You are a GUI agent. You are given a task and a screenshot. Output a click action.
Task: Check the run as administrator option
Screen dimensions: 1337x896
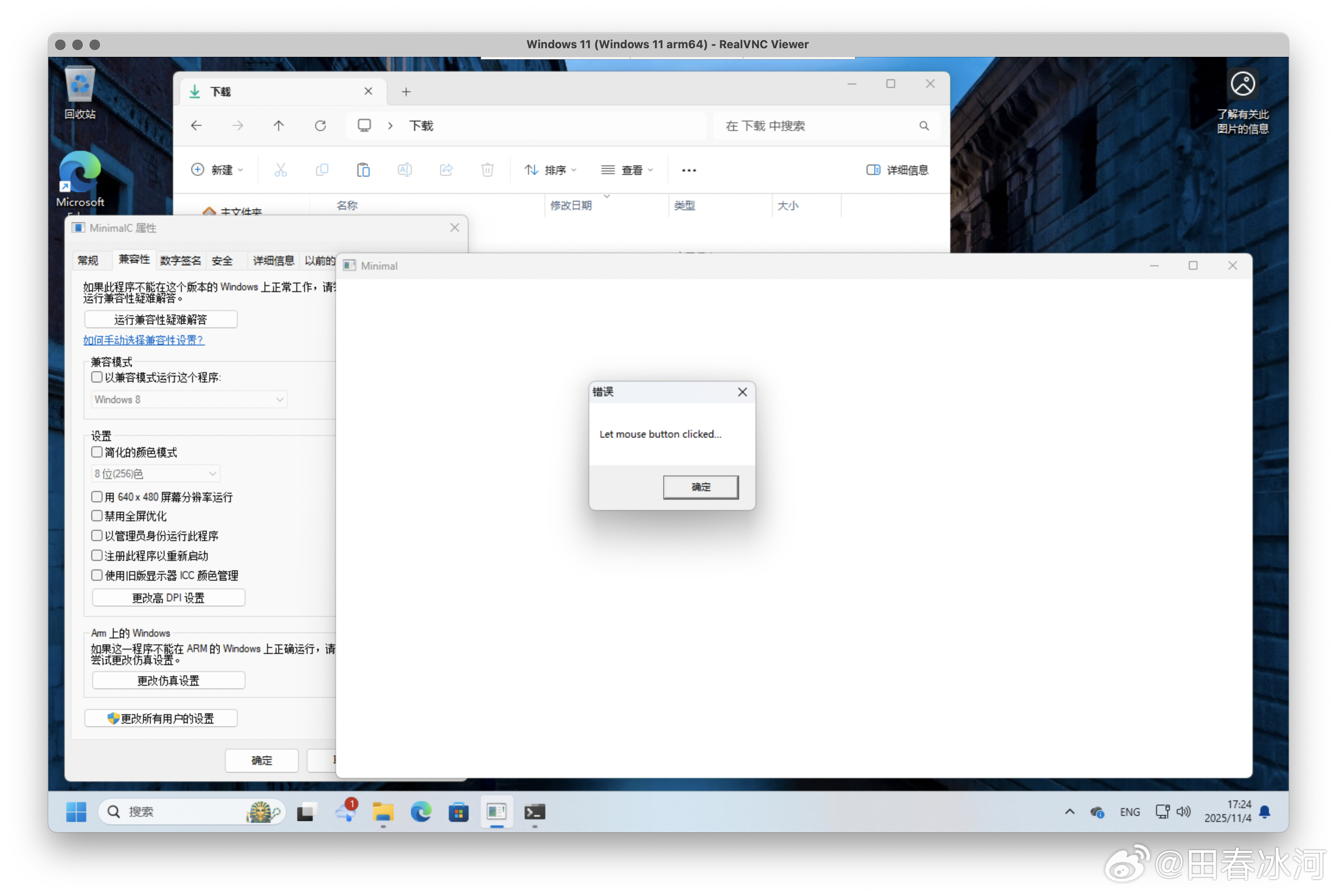tap(97, 535)
